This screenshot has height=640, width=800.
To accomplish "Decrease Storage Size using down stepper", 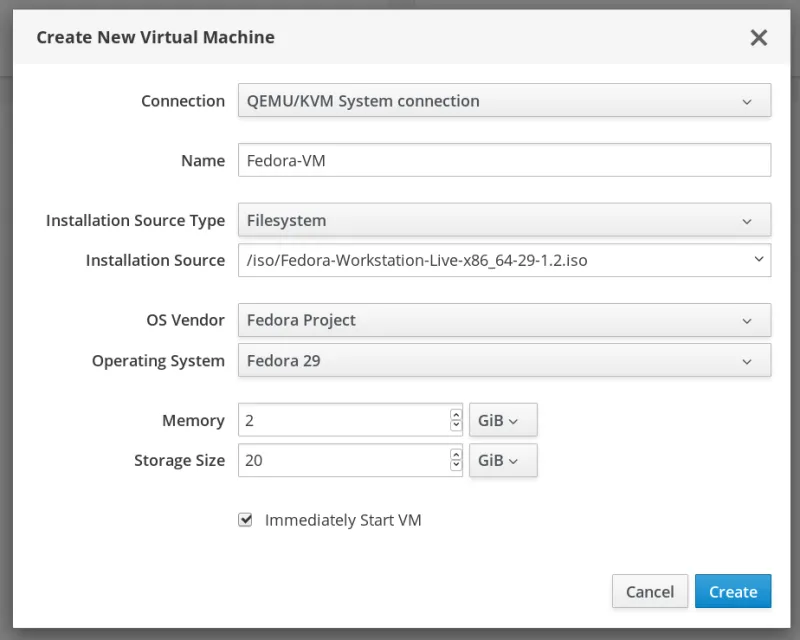I will coord(455,466).
